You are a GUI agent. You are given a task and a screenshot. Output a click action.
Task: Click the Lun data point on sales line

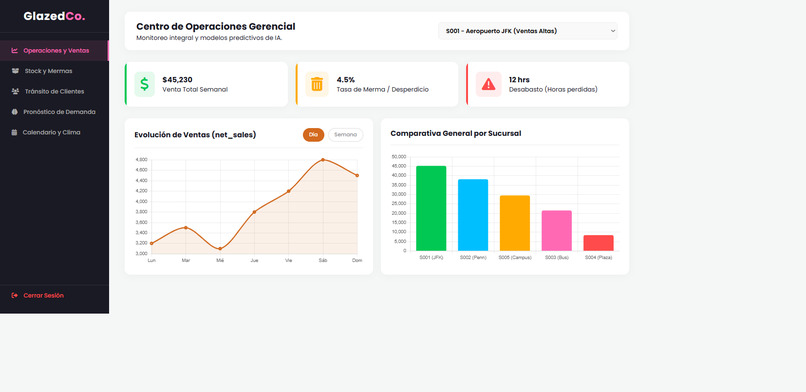click(152, 243)
